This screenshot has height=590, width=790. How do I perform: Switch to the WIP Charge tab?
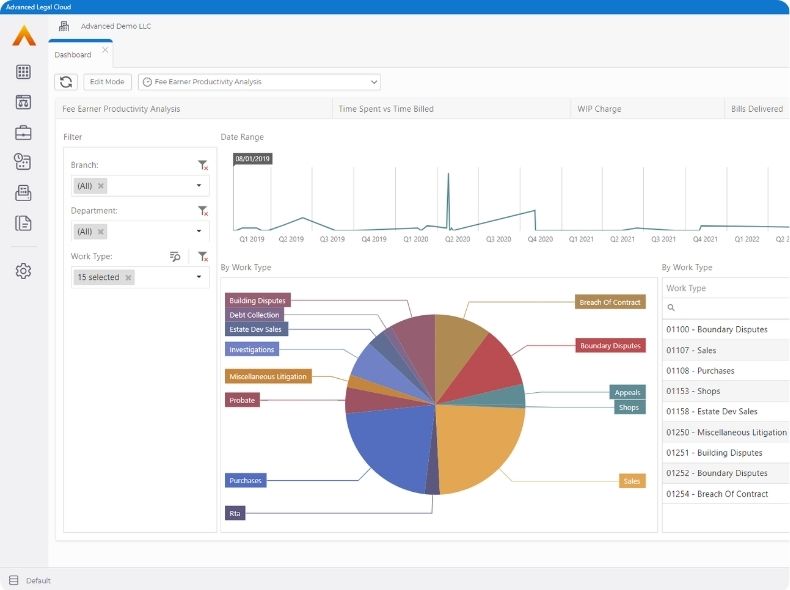(599, 108)
